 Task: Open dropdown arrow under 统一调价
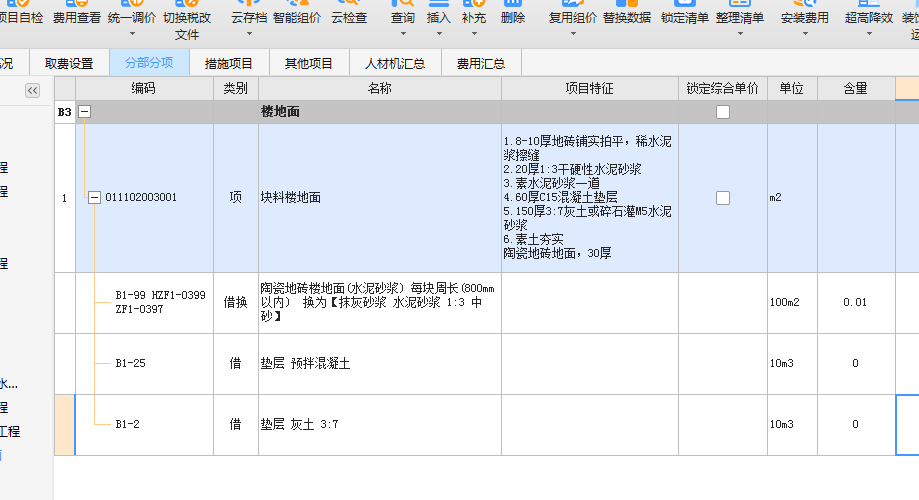coord(132,34)
